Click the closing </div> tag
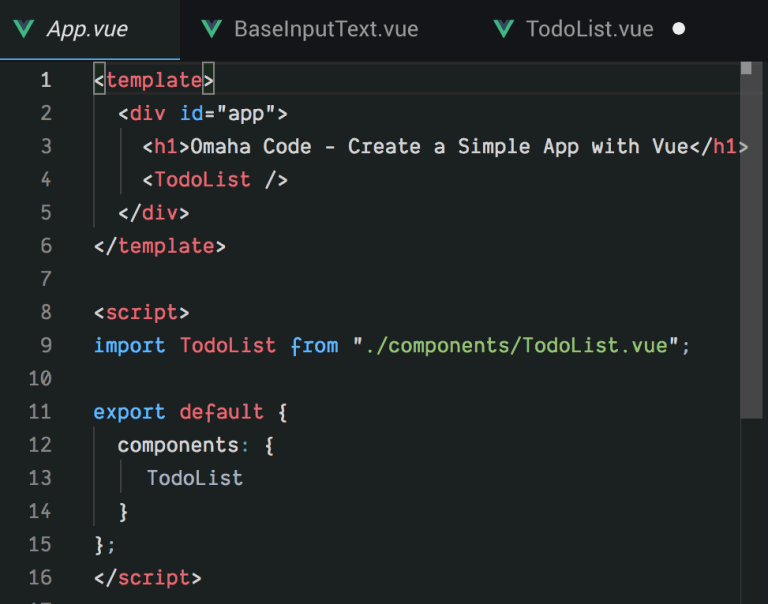 pos(154,213)
